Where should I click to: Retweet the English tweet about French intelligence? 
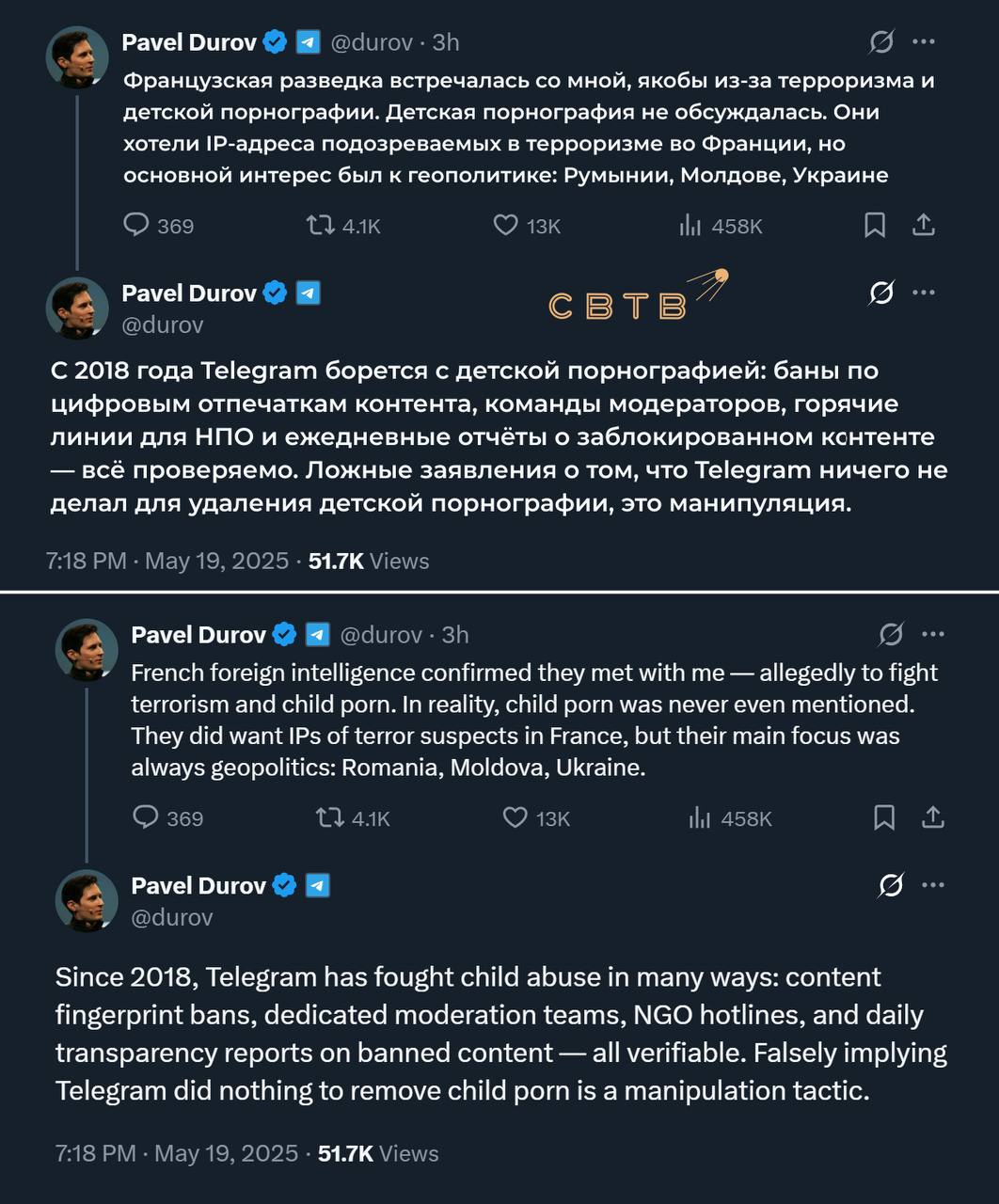click(330, 817)
